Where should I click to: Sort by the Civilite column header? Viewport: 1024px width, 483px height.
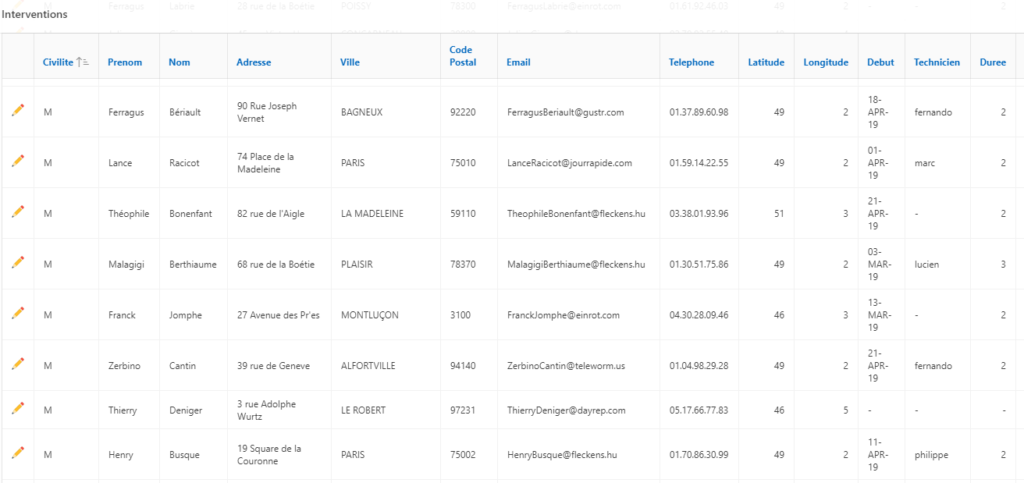point(57,63)
